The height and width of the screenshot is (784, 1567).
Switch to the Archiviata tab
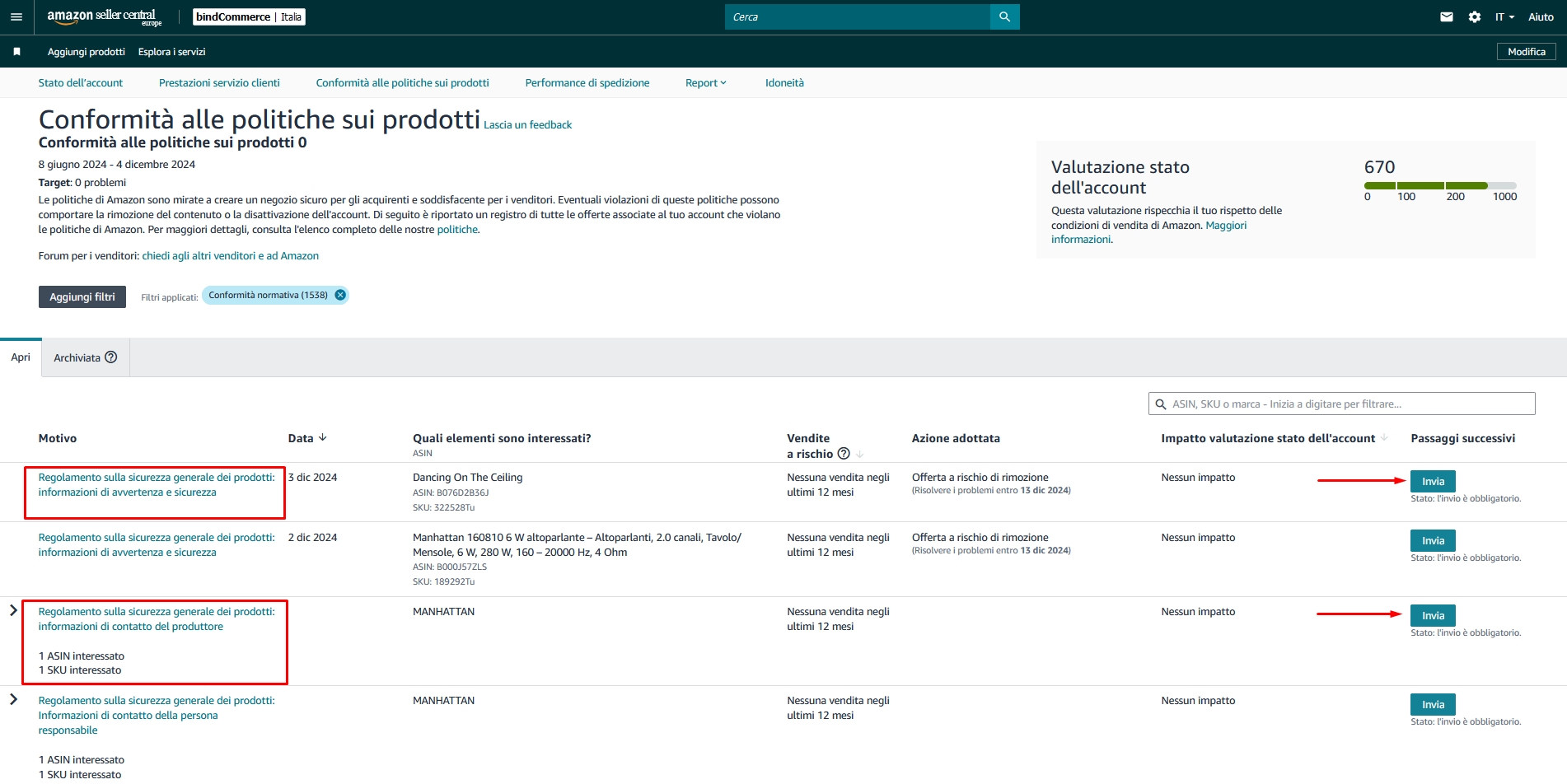pos(77,358)
